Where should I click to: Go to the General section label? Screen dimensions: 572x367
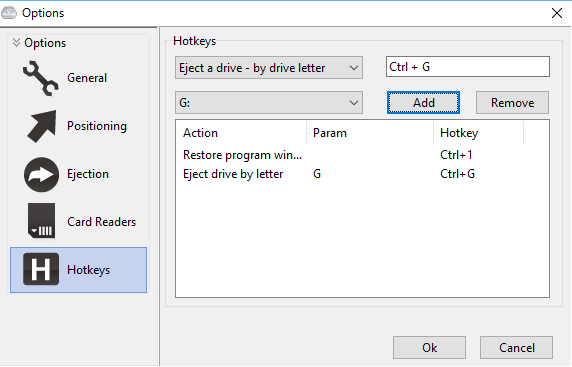pos(87,78)
